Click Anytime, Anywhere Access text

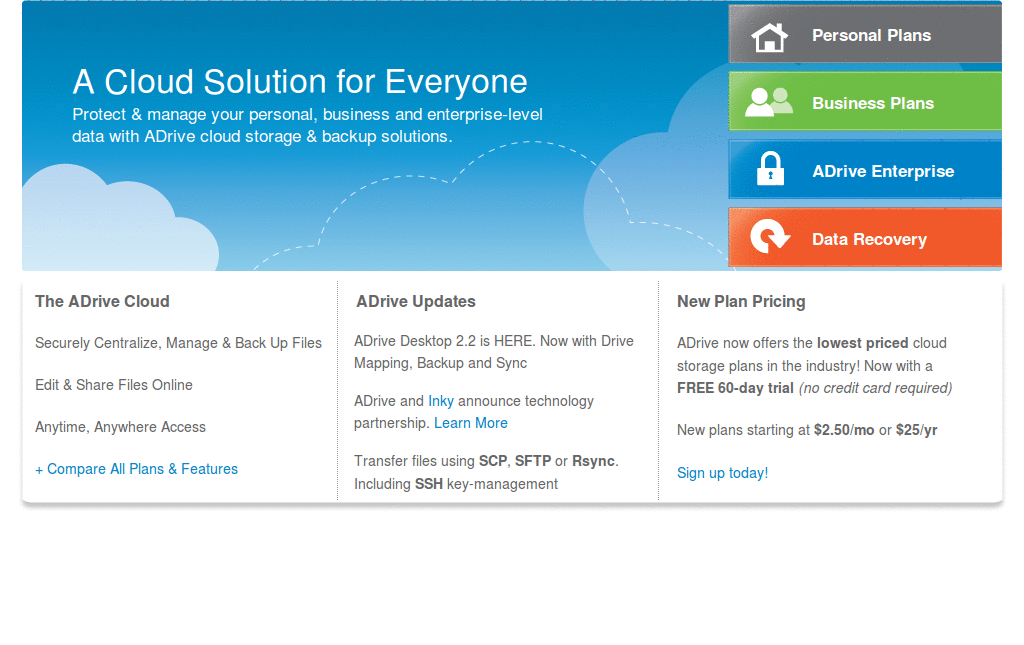click(120, 427)
